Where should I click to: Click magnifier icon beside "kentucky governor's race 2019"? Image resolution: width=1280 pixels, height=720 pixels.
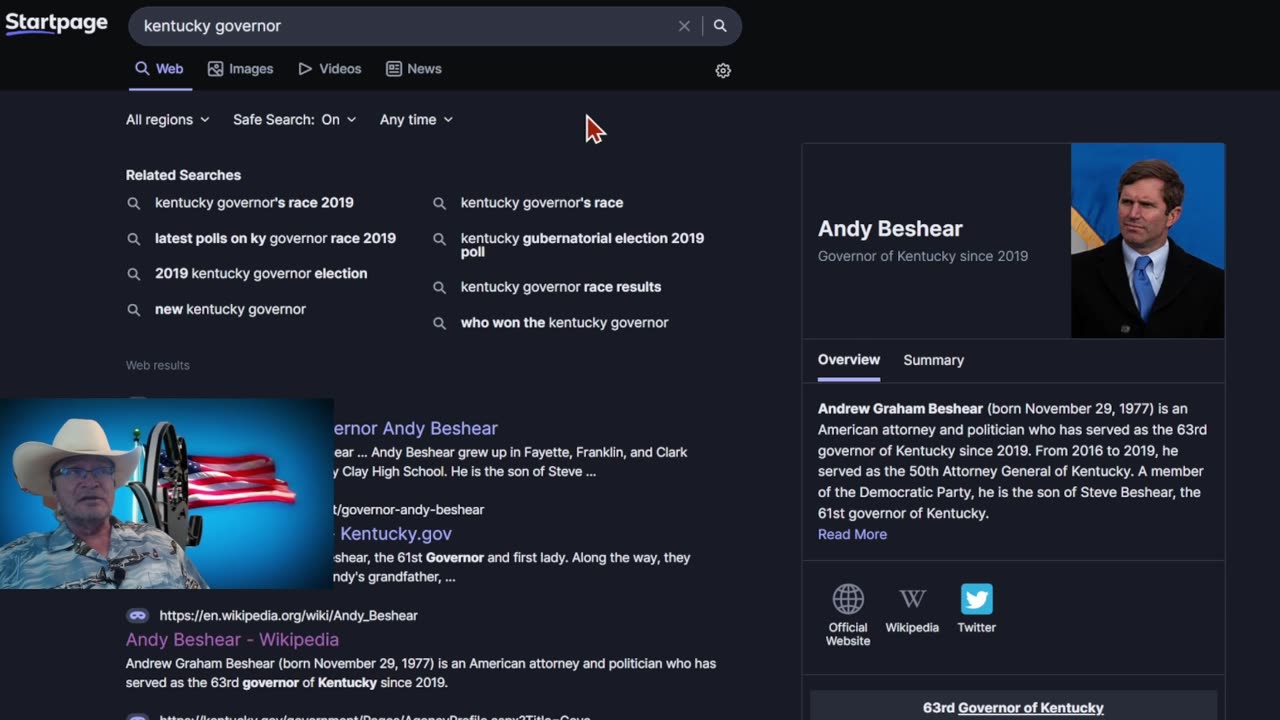(x=134, y=203)
